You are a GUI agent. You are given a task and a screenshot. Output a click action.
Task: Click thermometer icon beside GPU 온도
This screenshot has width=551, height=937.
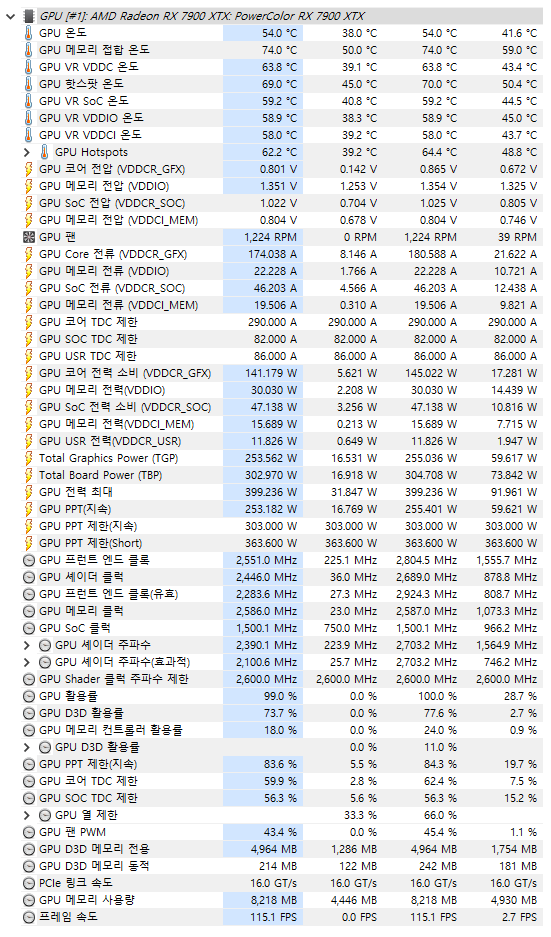pyautogui.click(x=29, y=33)
